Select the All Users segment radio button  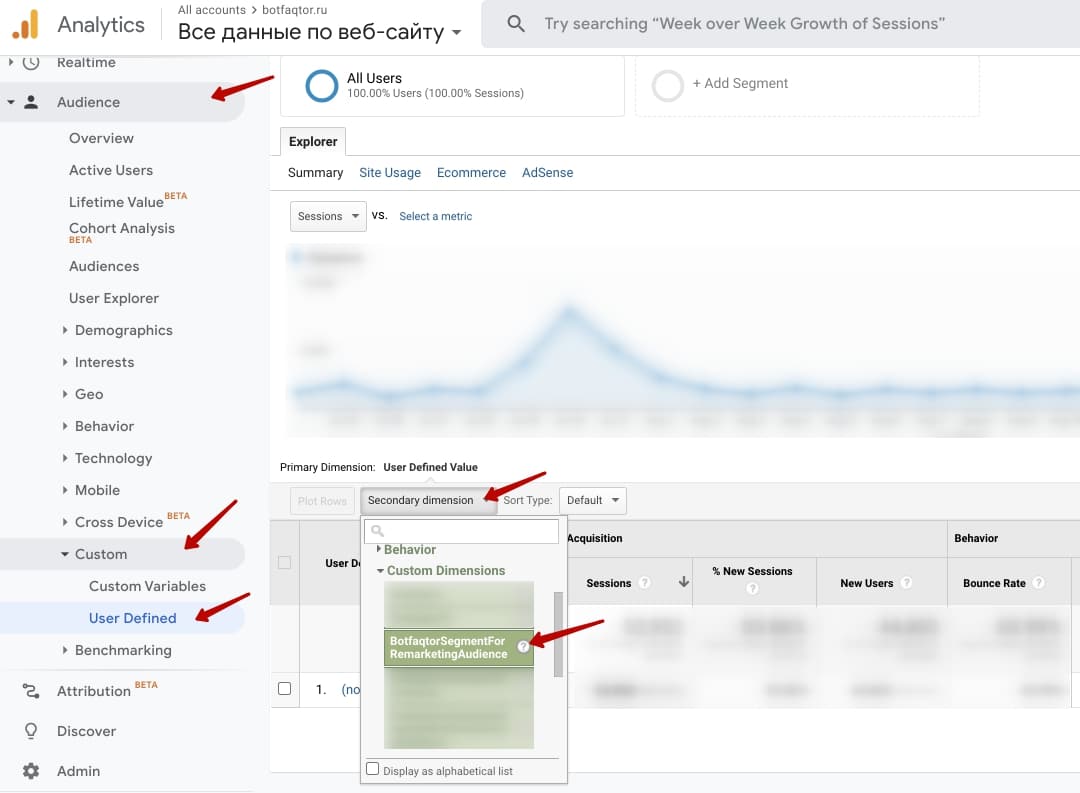point(320,86)
